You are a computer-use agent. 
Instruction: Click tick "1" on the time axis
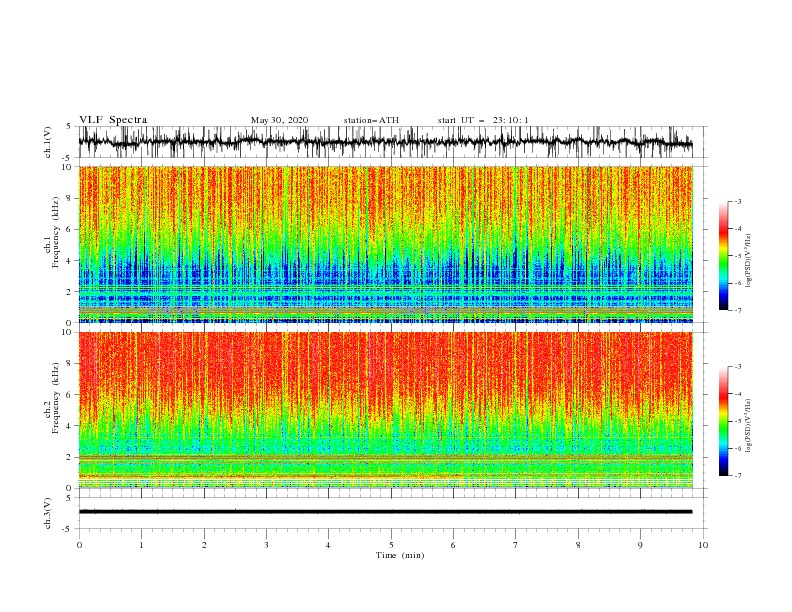click(141, 545)
